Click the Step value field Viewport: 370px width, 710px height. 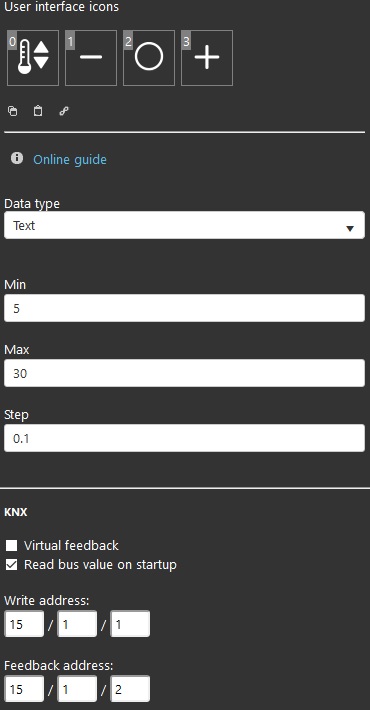pos(184,438)
